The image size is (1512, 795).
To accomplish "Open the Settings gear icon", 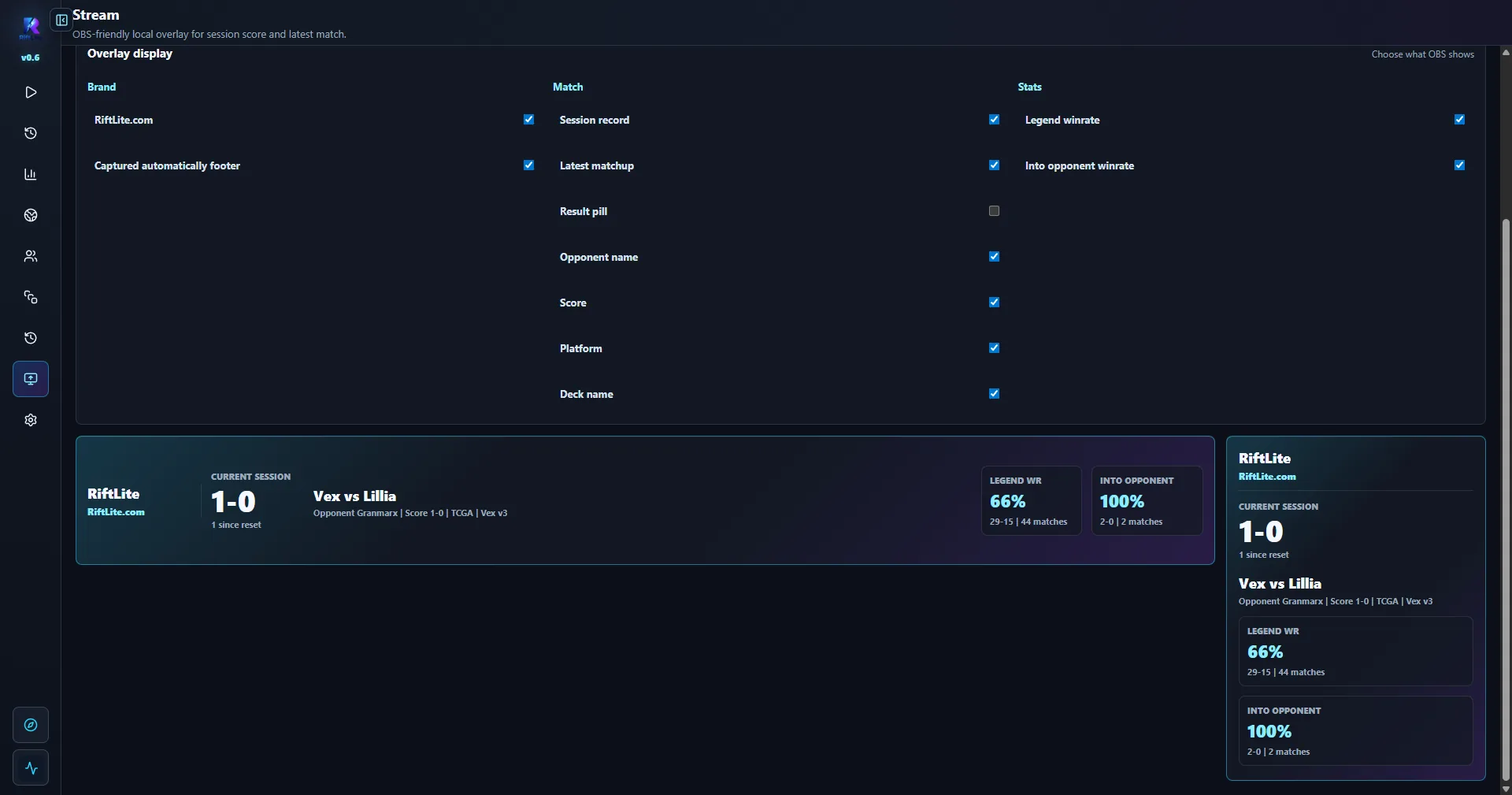I will (30, 420).
